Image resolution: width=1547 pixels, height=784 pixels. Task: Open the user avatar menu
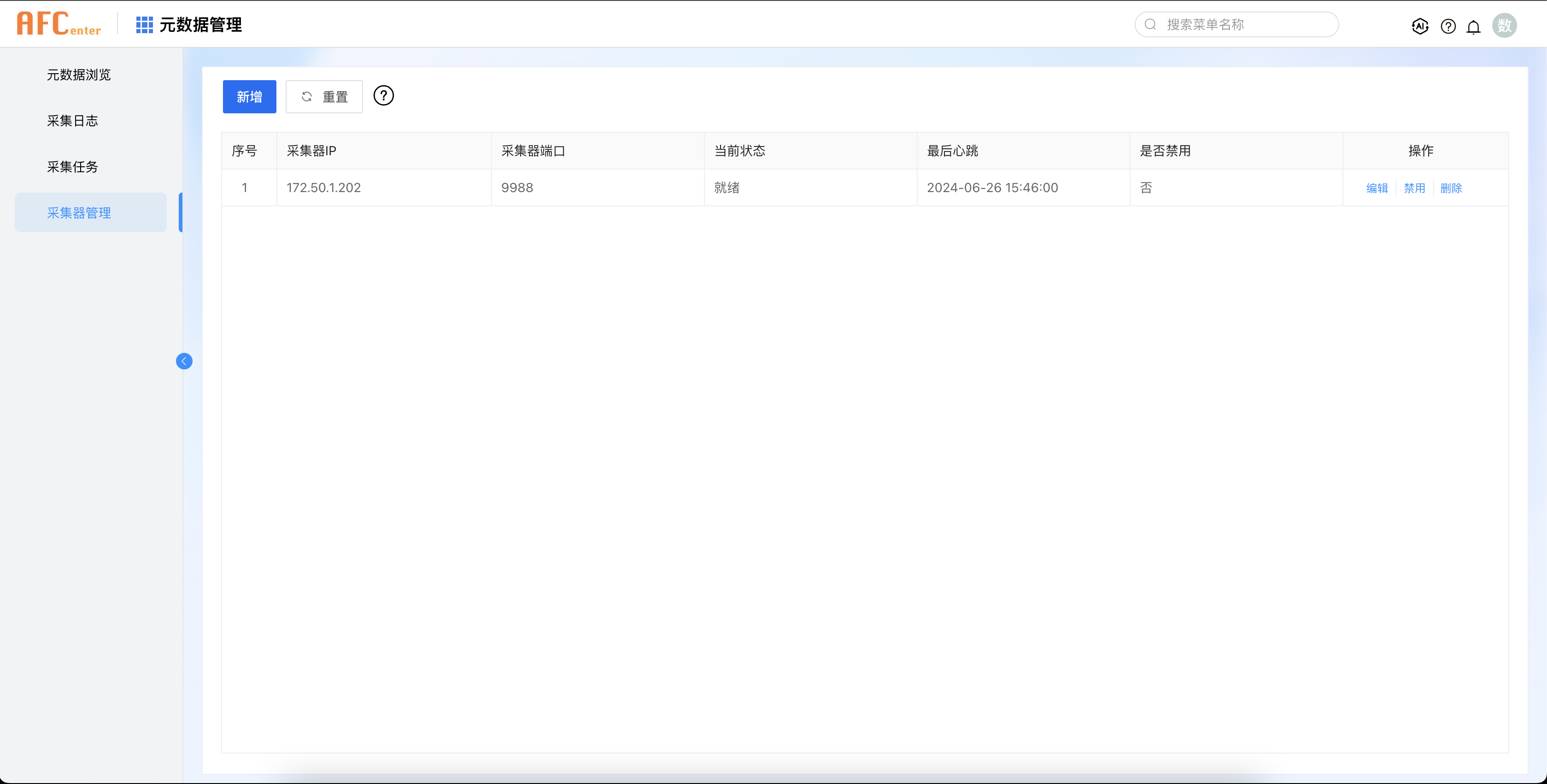click(1504, 25)
